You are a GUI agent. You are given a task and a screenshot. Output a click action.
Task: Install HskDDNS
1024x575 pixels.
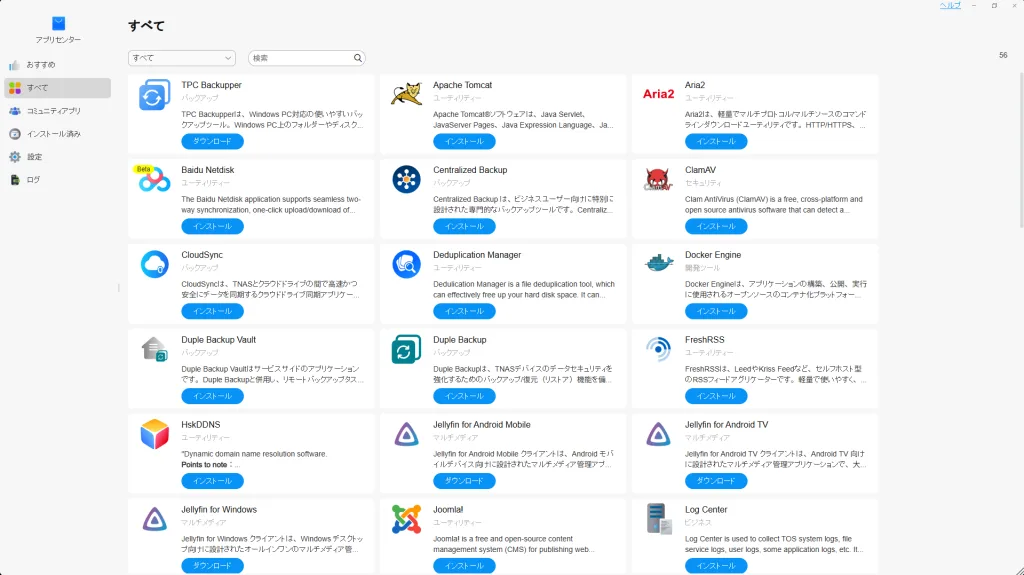(212, 481)
